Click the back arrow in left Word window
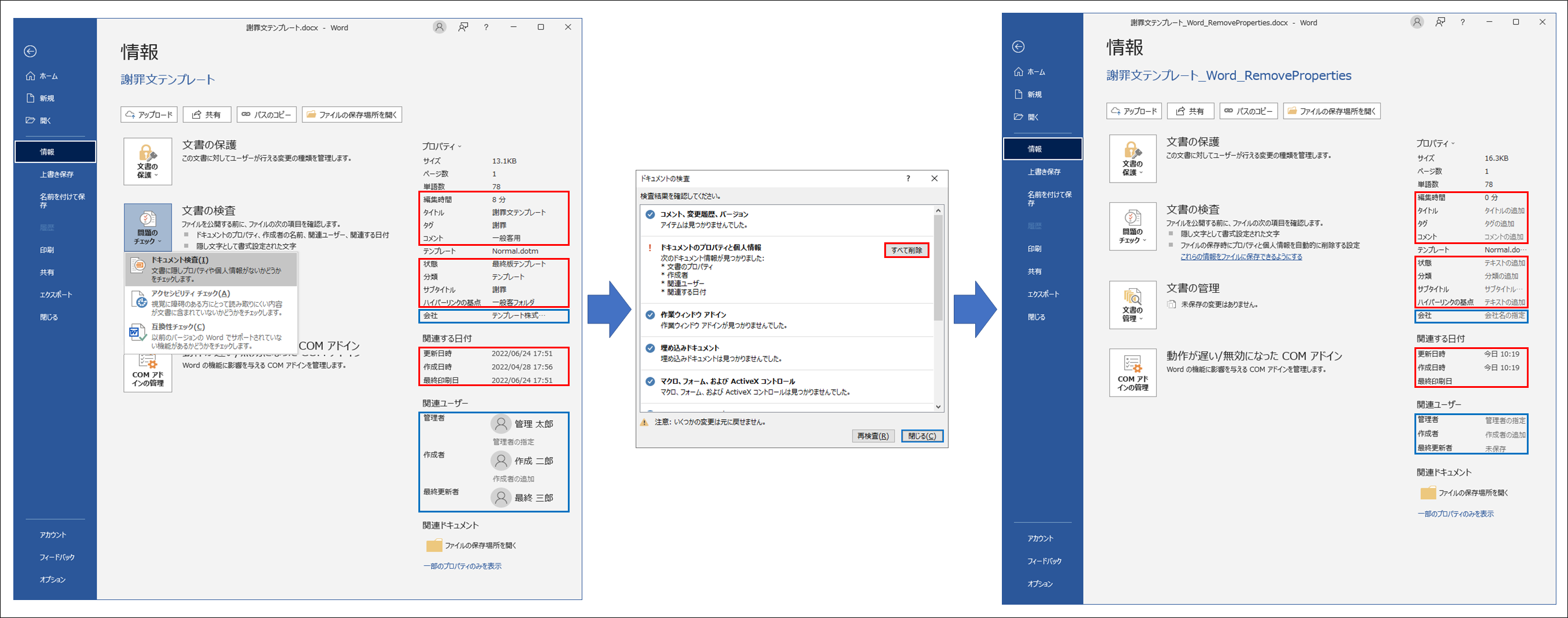This screenshot has height=618, width=1568. click(31, 52)
